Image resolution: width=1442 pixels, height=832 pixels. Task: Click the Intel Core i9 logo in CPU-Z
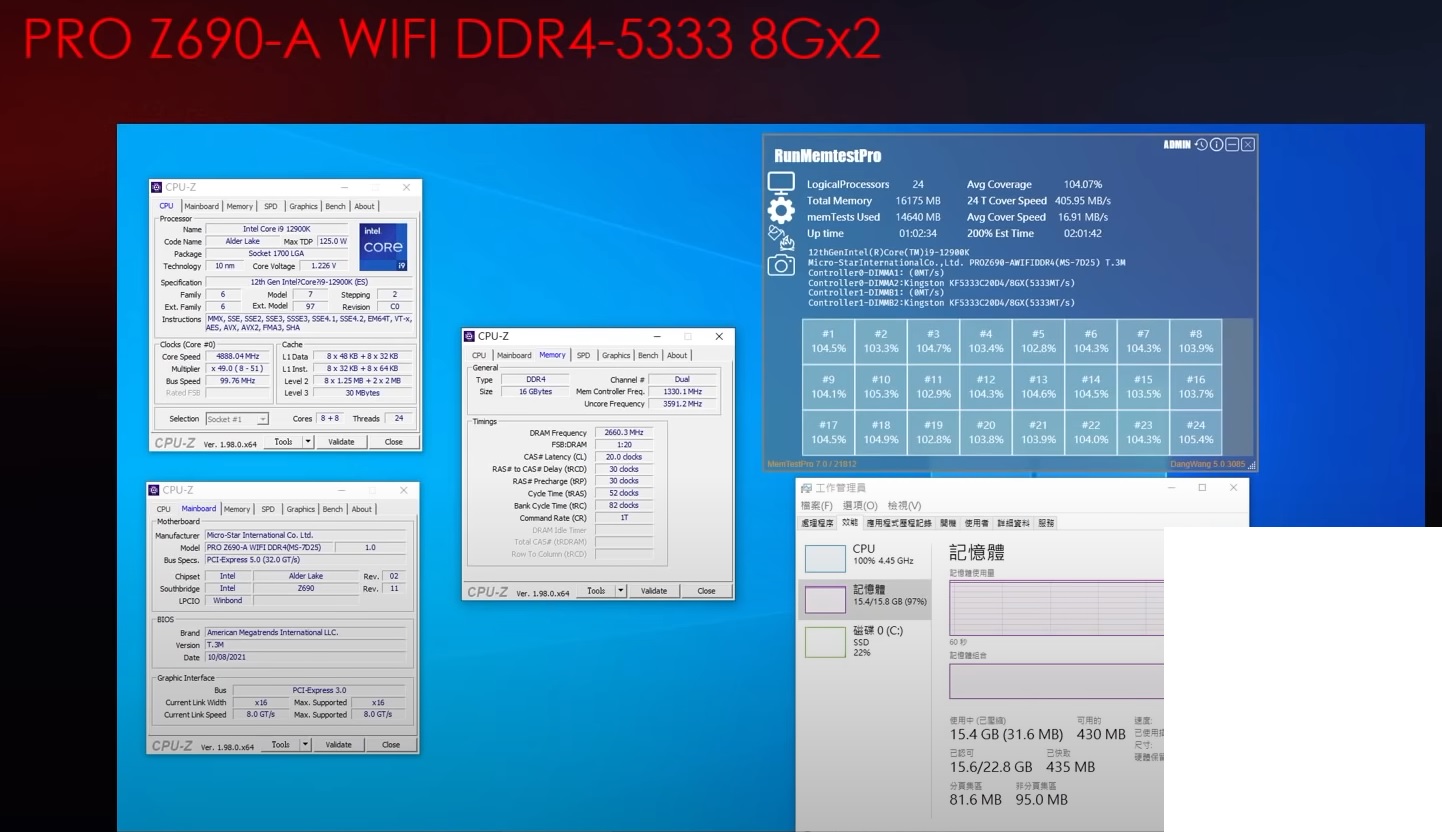383,246
